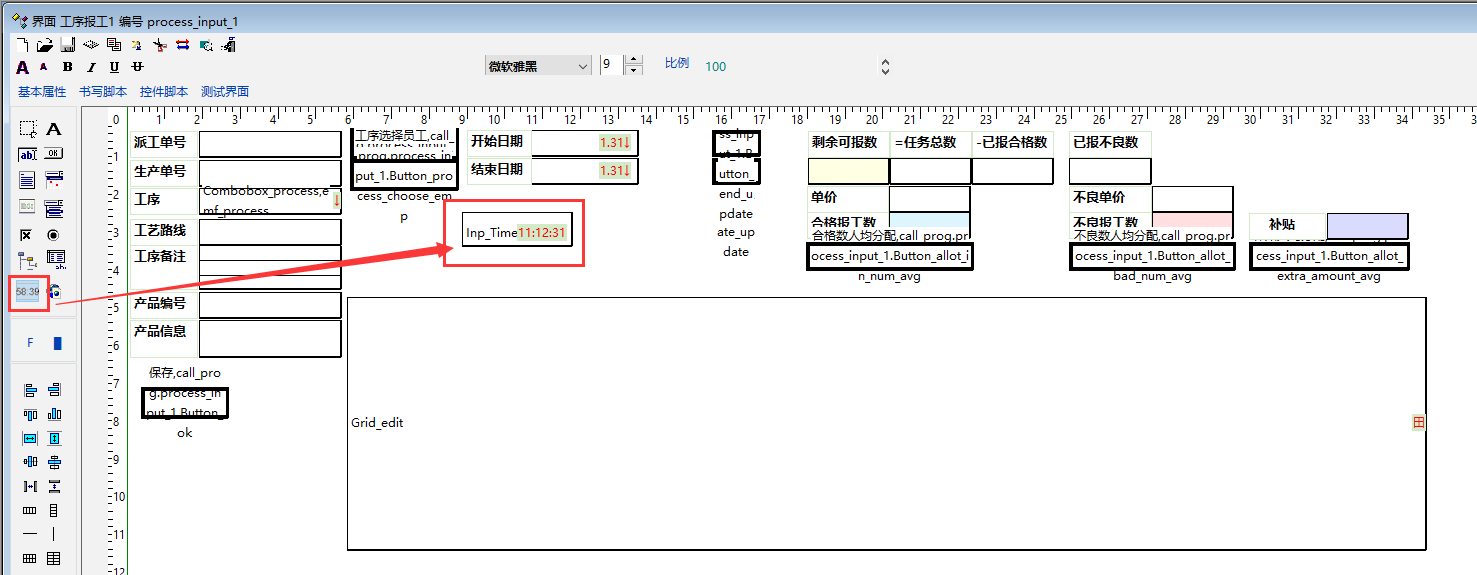
Task: Click the Open folder icon in toolbar
Action: (x=44, y=45)
